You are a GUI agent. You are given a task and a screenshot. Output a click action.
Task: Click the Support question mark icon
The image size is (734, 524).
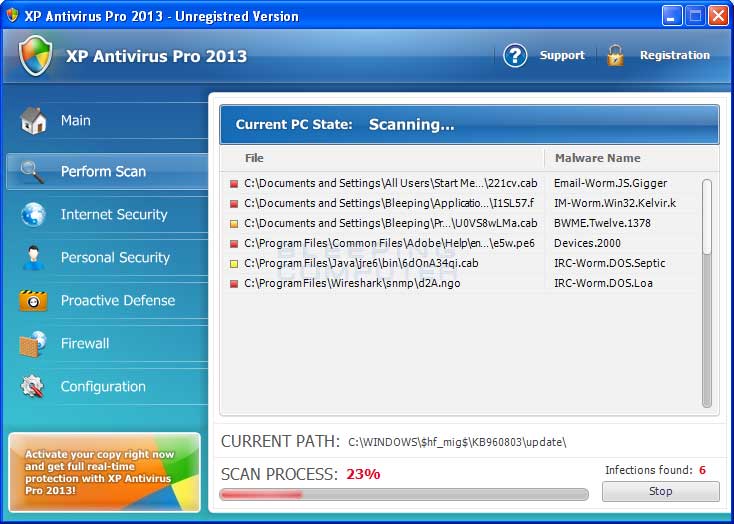[x=515, y=56]
